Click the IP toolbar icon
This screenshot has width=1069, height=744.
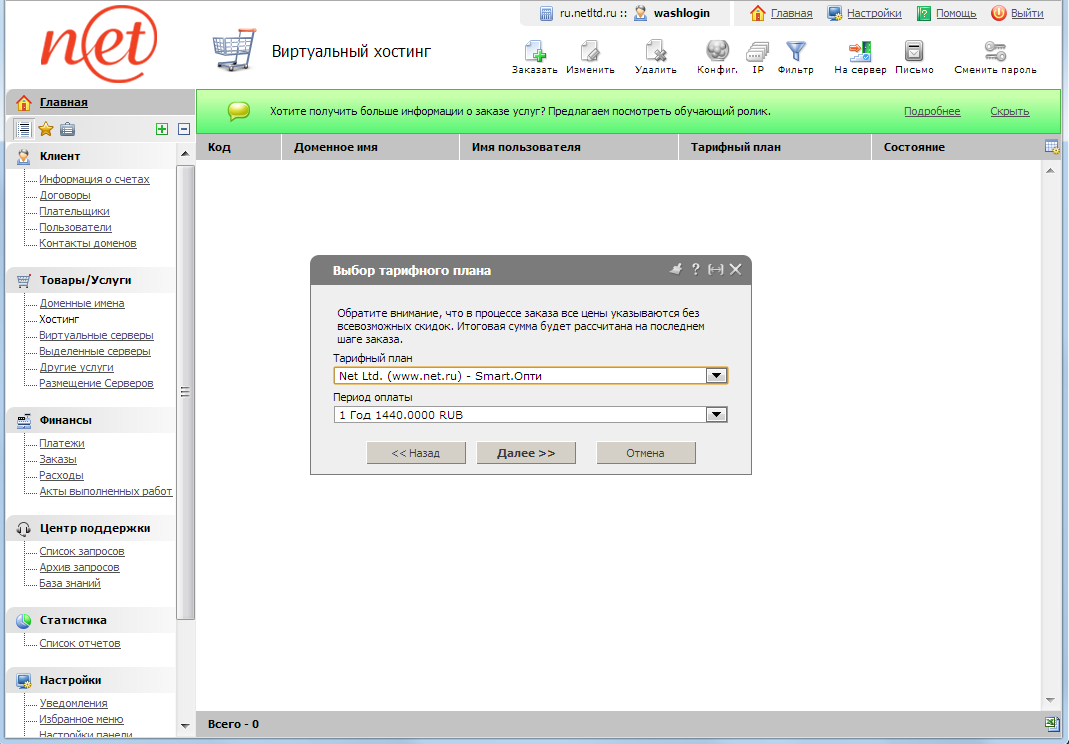756,50
